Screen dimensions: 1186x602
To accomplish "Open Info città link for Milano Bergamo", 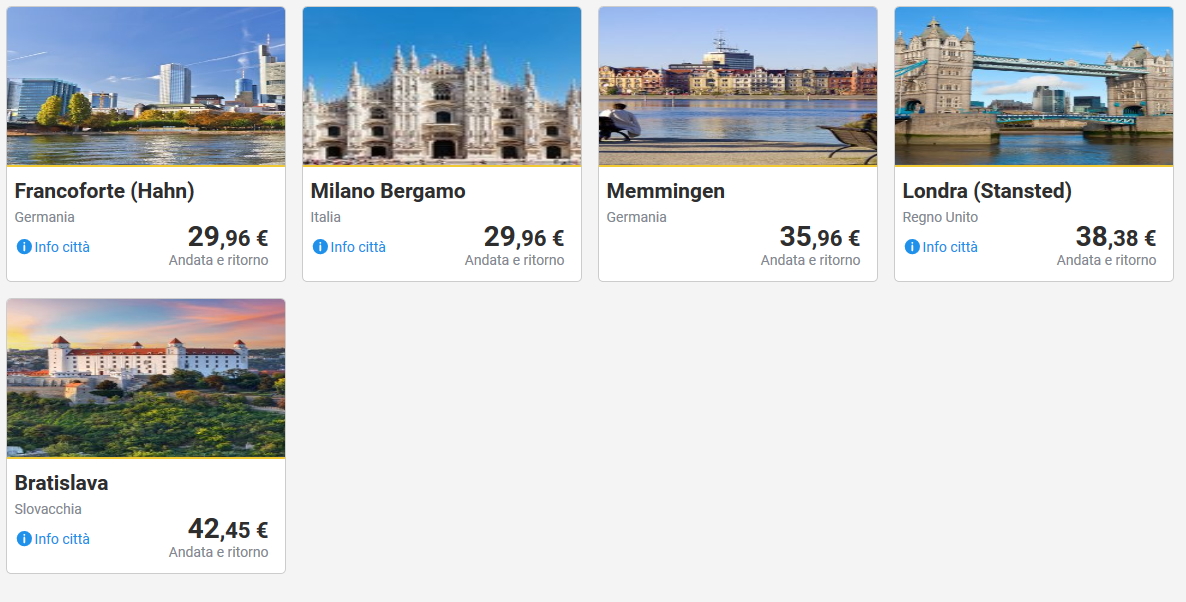I will click(x=358, y=247).
